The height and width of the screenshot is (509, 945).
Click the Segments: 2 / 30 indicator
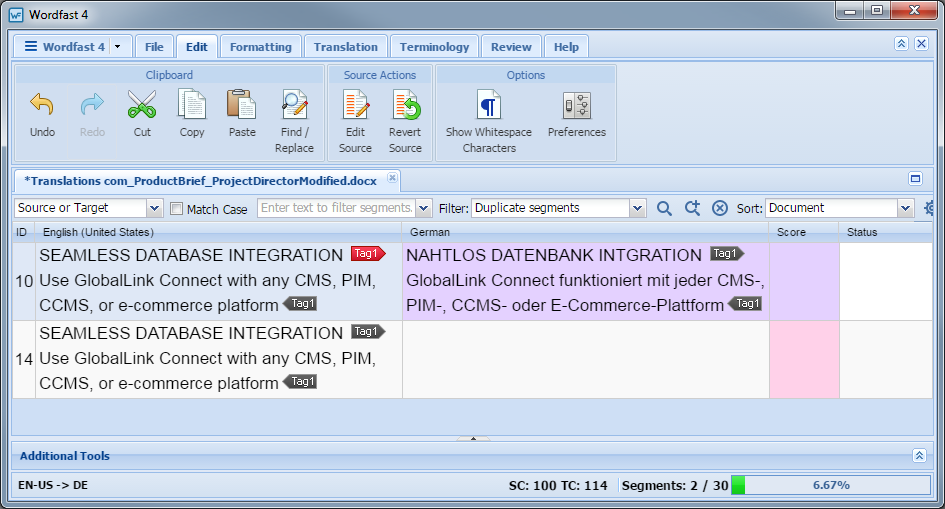[675, 486]
